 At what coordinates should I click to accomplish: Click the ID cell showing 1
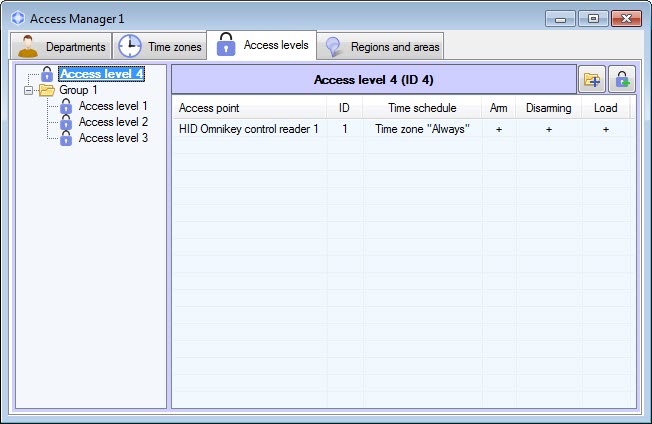point(345,129)
